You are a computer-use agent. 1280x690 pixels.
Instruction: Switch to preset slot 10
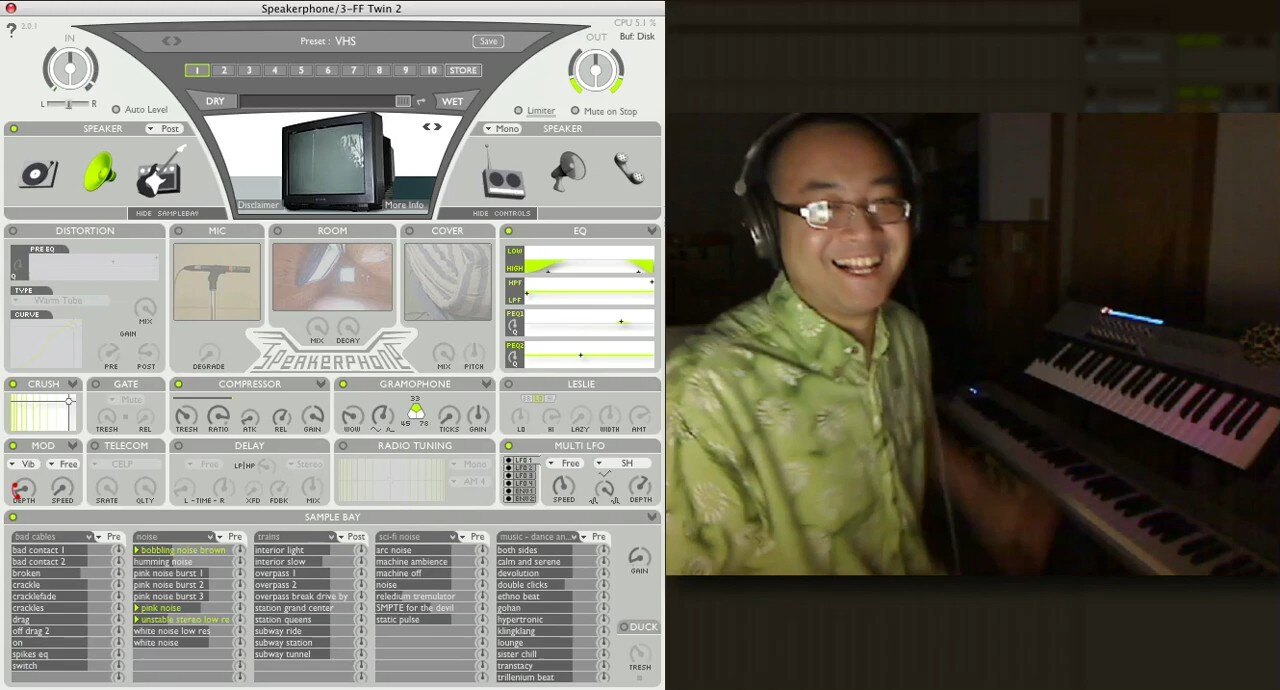[x=431, y=71]
